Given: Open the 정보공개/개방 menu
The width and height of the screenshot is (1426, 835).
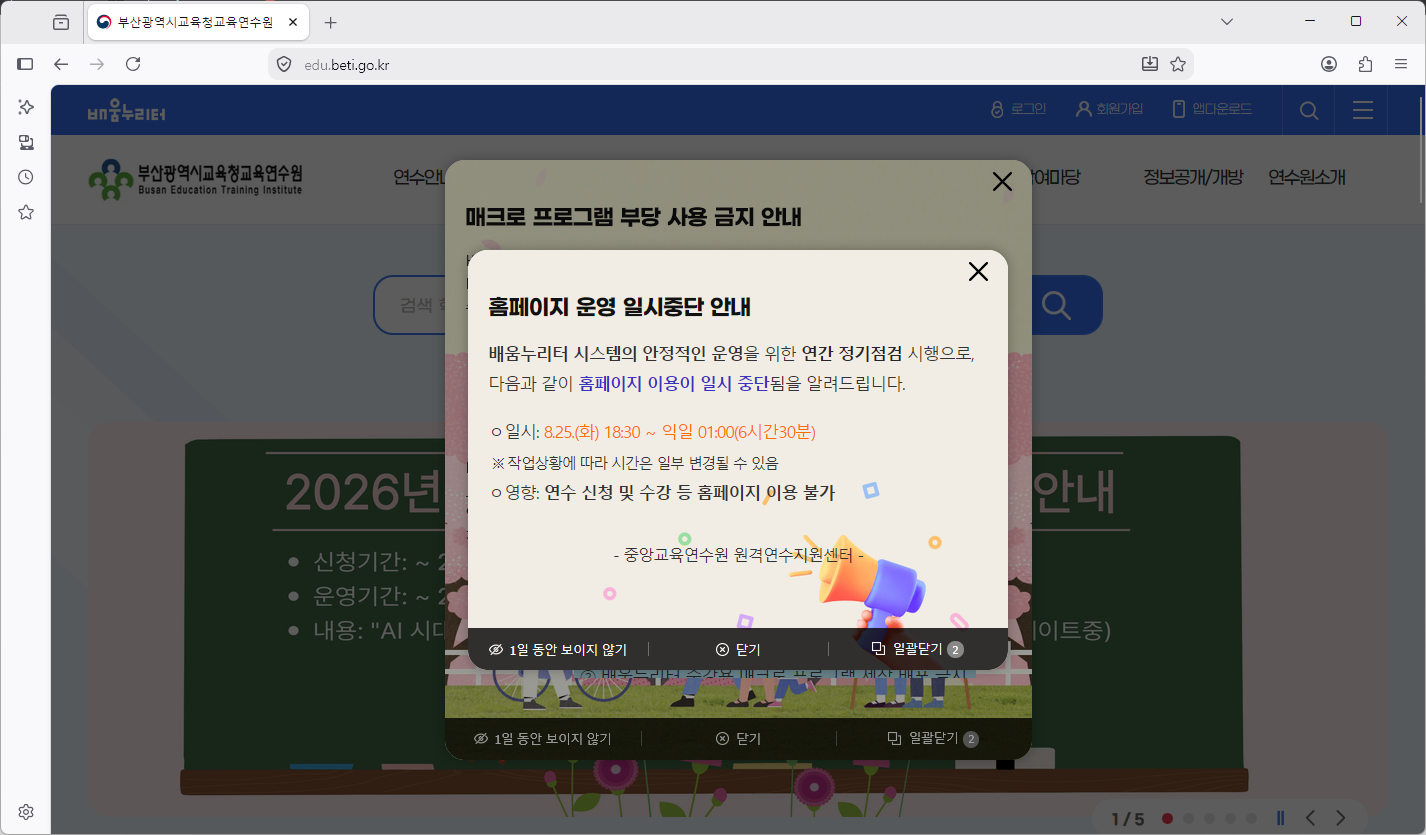Looking at the screenshot, I should coord(1193,178).
